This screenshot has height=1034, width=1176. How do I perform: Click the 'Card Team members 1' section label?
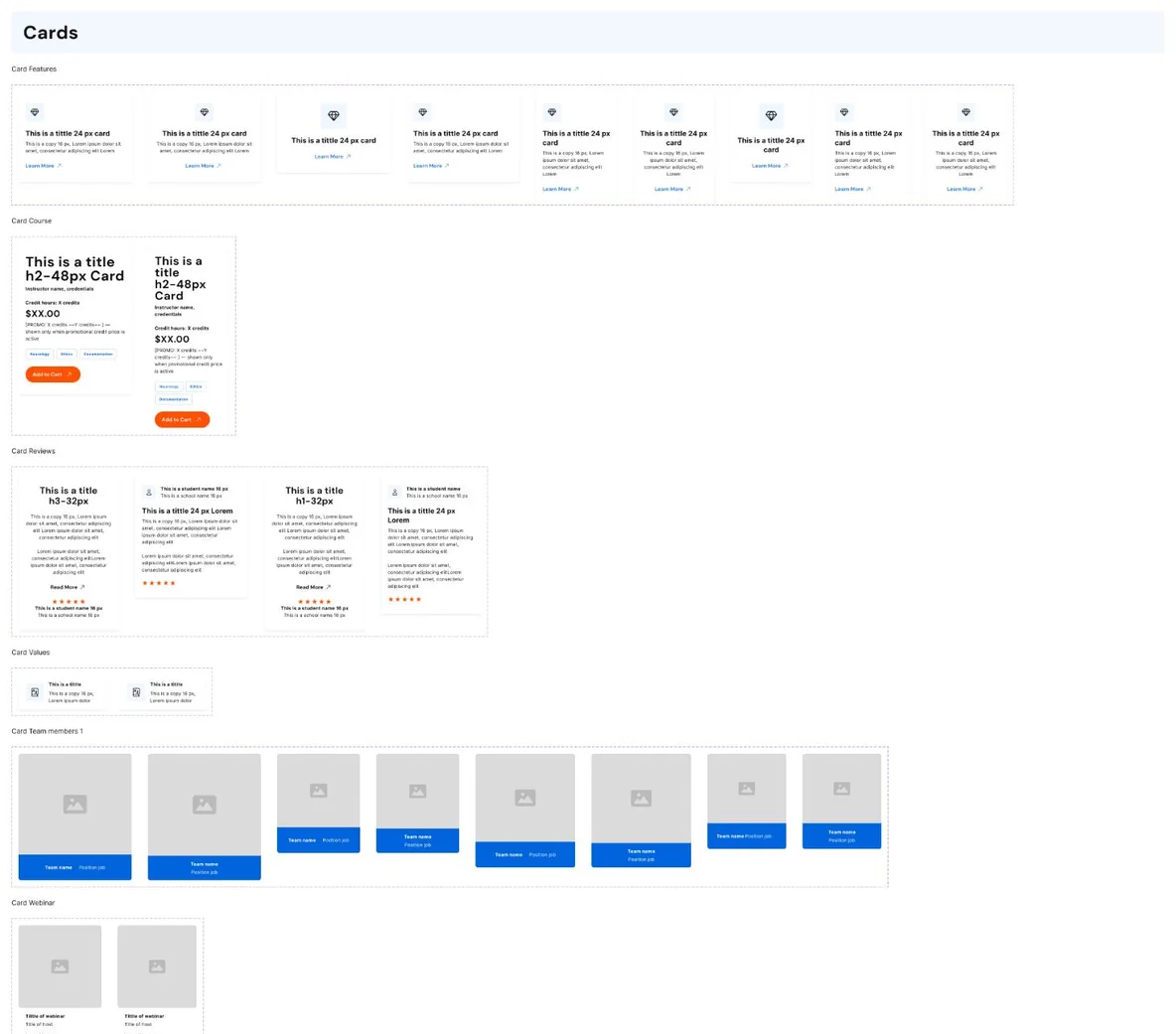(48, 731)
